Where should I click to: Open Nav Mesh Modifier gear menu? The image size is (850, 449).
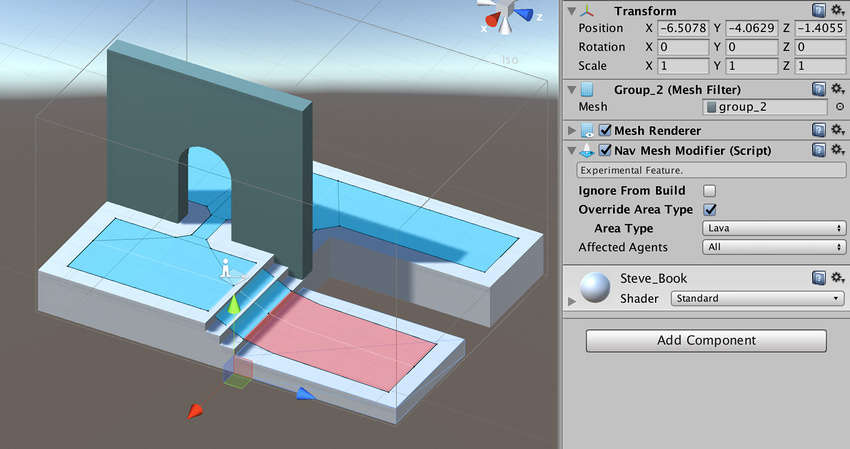coord(838,150)
